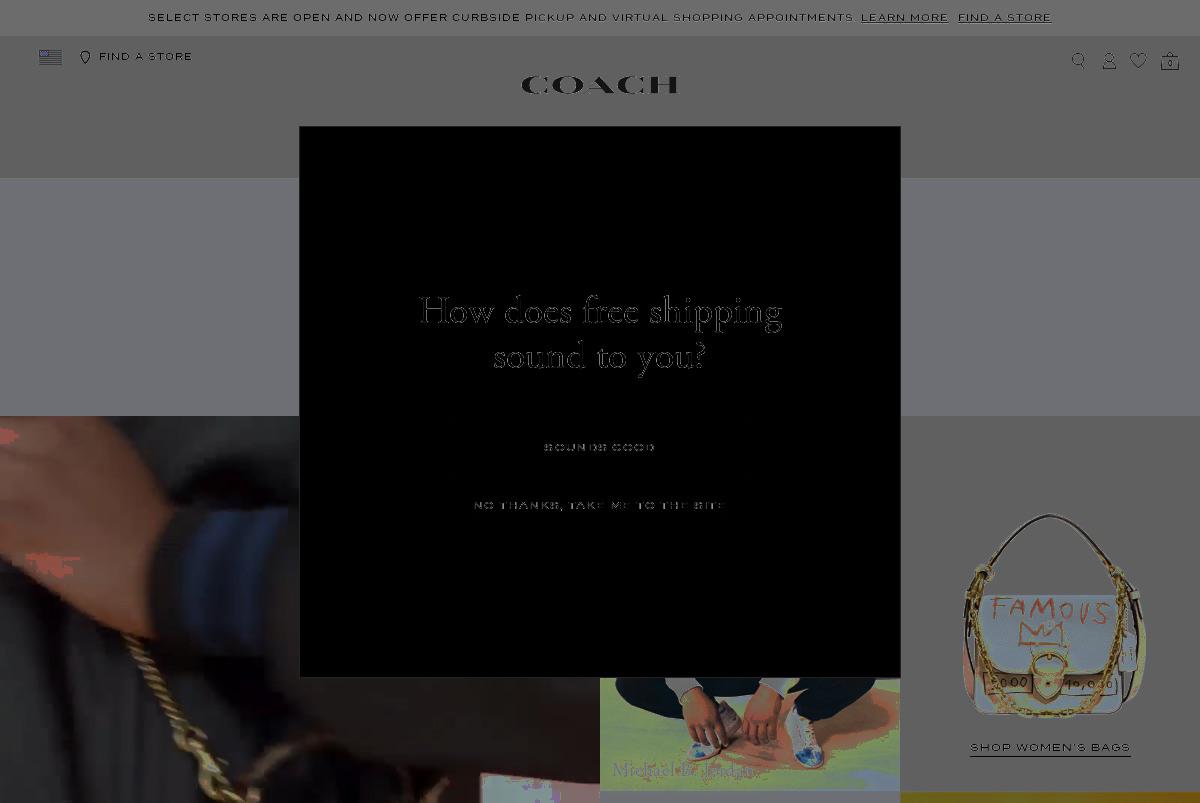This screenshot has height=803, width=1200.
Task: Go home via the COACH logo
Action: pos(600,85)
